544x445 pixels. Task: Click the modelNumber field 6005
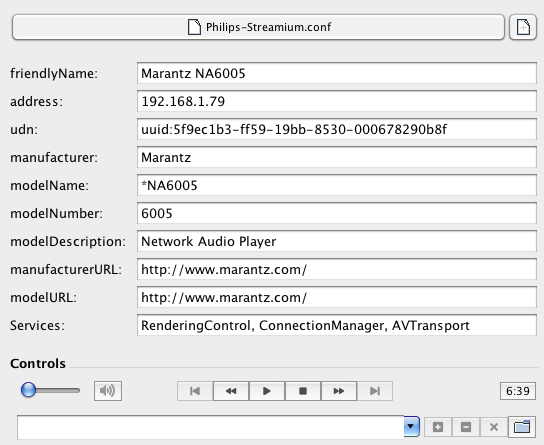[x=337, y=213]
